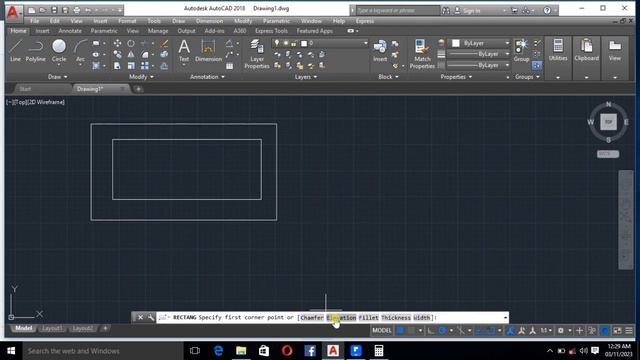
Task: Select the Line drawing tool
Action: click(15, 51)
